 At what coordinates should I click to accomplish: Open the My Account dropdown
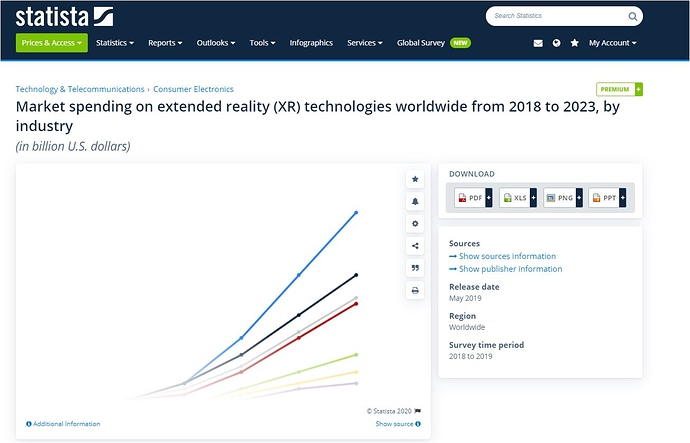click(613, 43)
